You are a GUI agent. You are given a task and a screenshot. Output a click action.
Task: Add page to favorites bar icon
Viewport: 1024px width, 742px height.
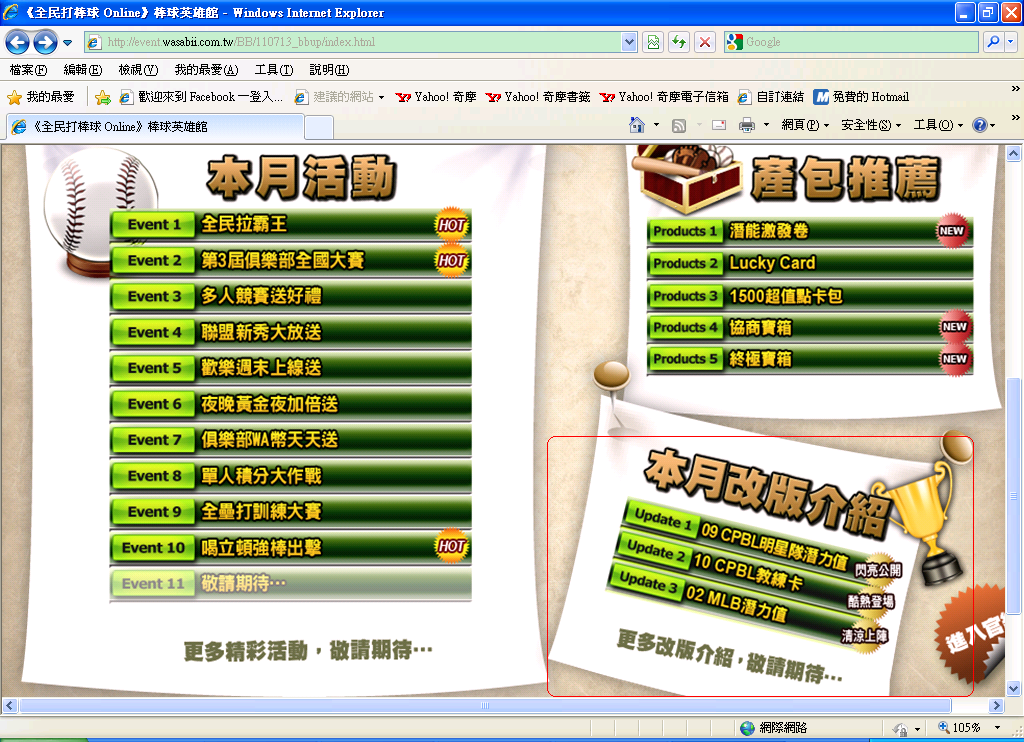tap(103, 97)
